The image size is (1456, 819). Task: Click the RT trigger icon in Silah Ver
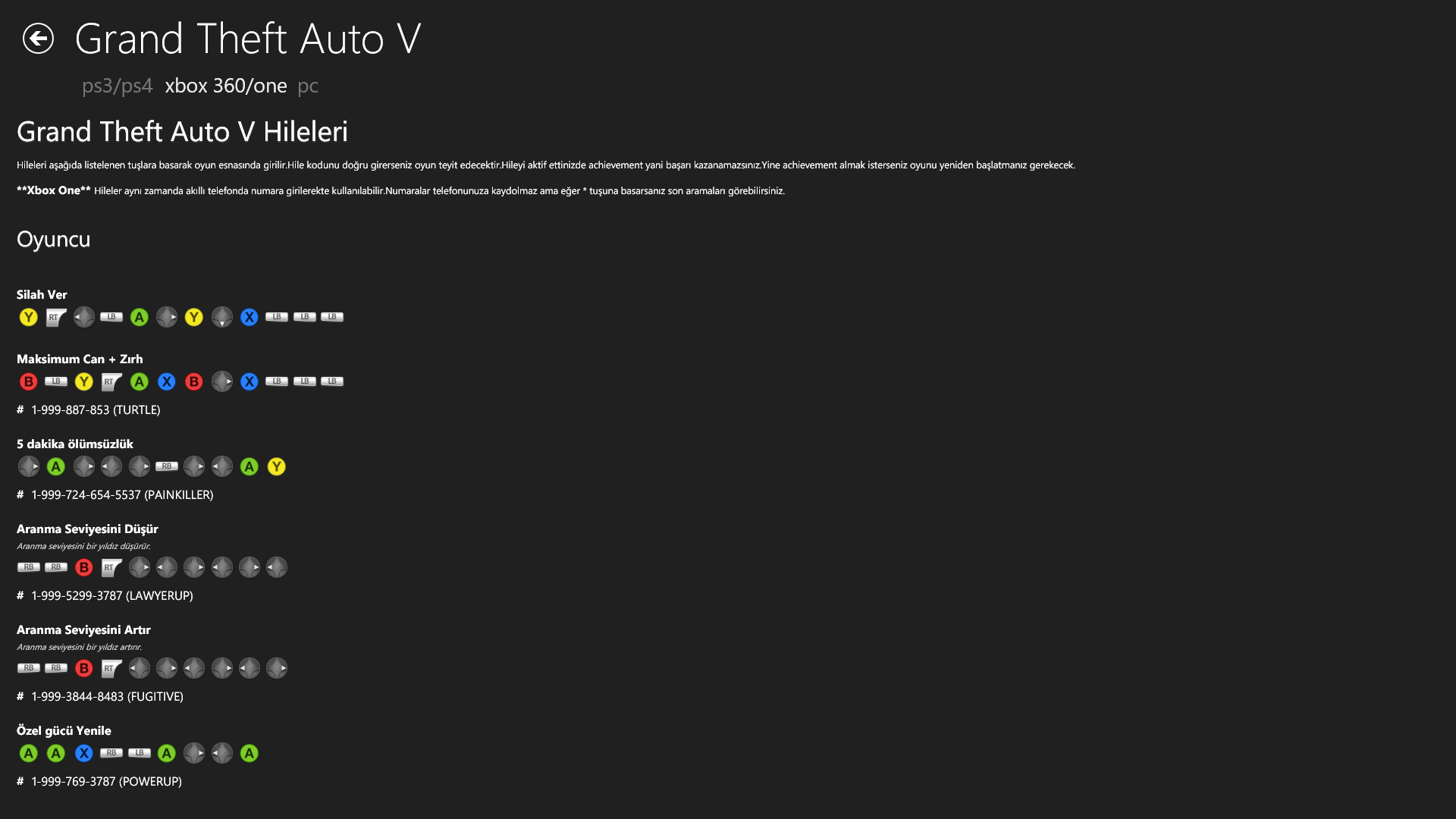[56, 317]
